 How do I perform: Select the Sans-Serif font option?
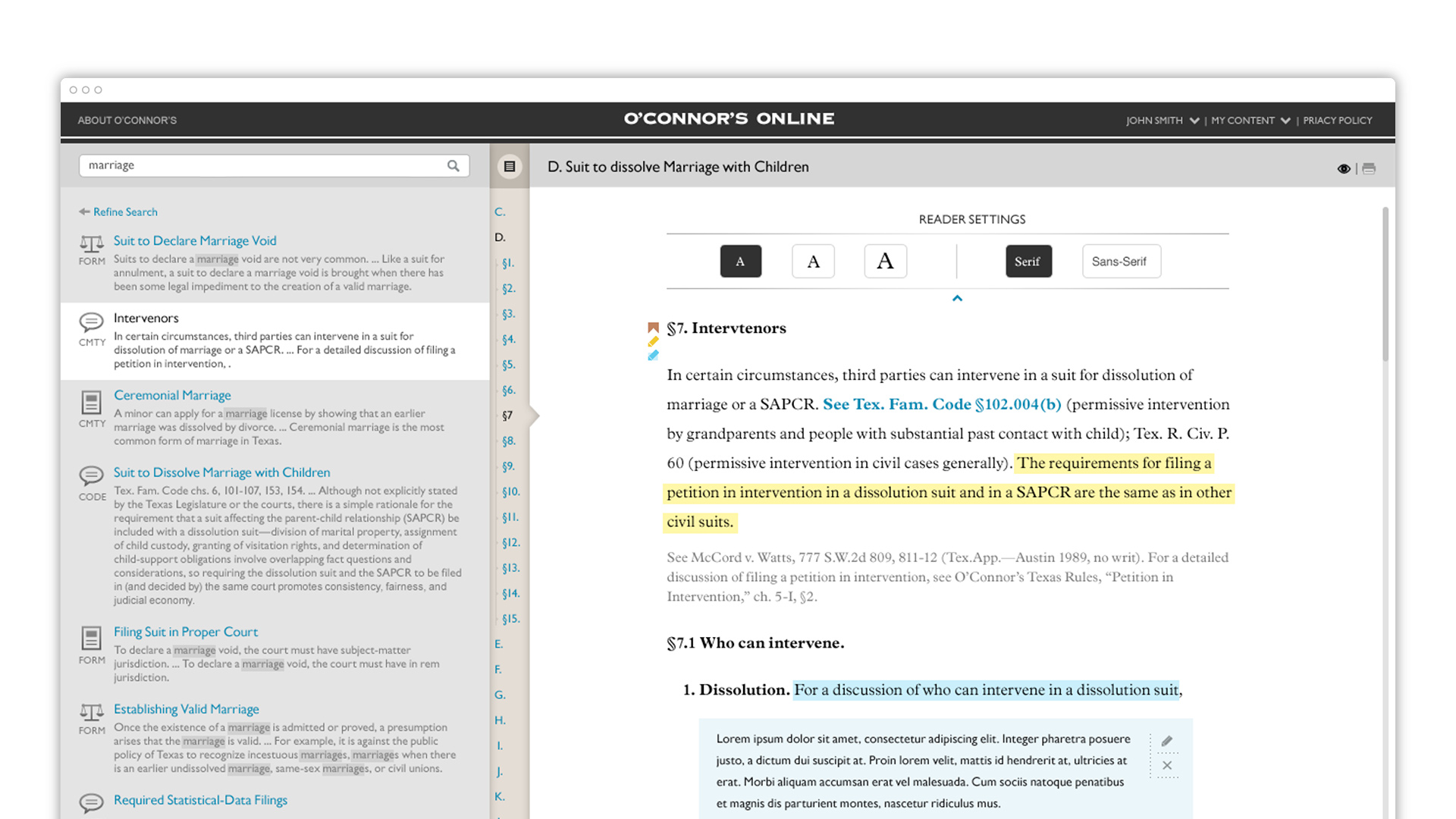[1120, 262]
